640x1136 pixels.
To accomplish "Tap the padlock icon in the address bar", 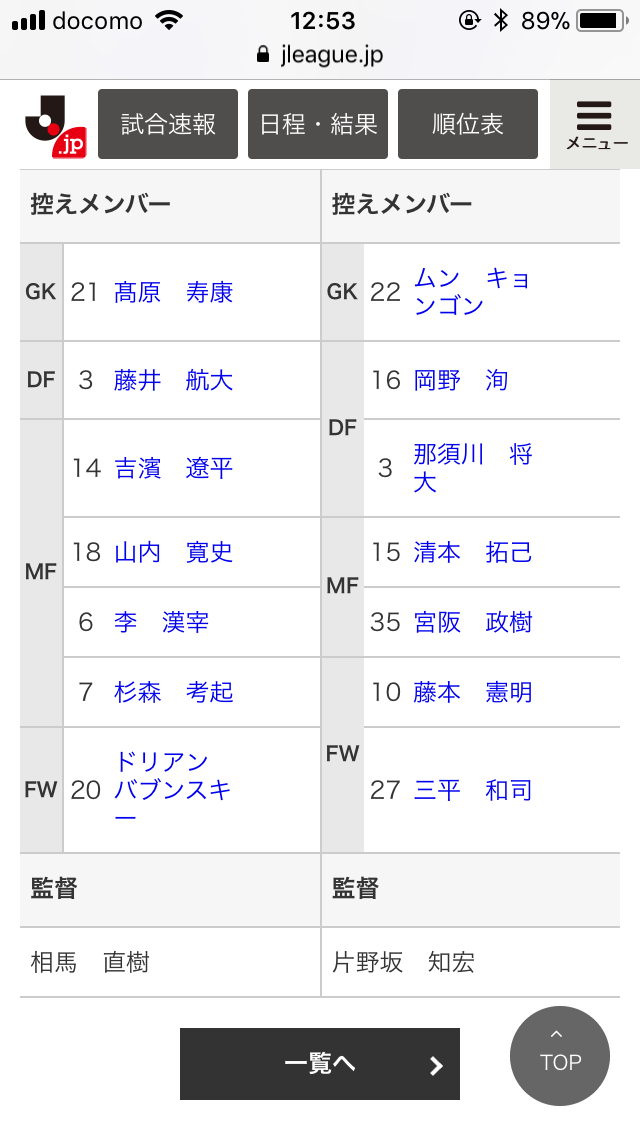I will tap(264, 55).
